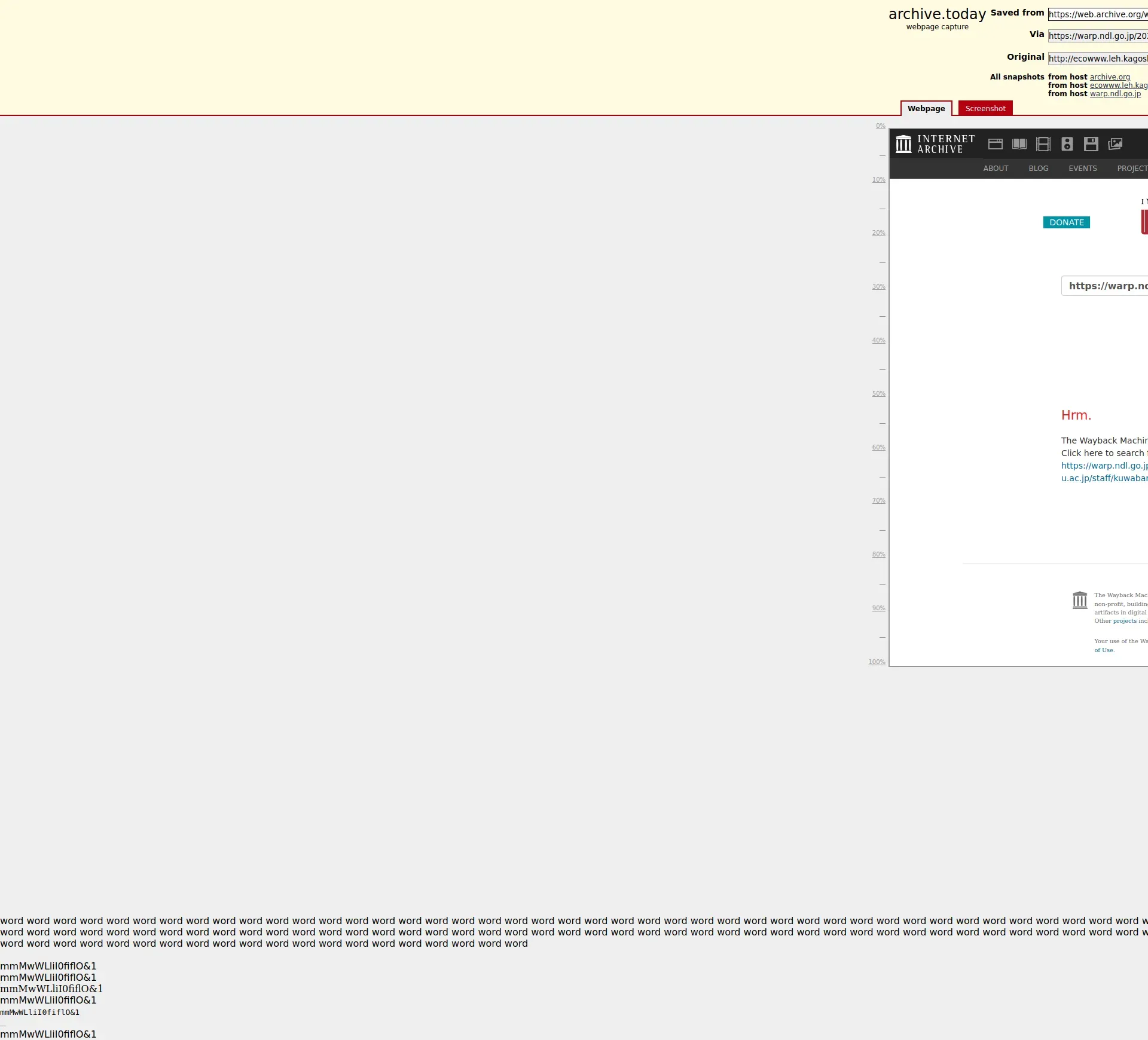Open the Texts book icon
The height and width of the screenshot is (1040, 1148).
(x=1019, y=144)
